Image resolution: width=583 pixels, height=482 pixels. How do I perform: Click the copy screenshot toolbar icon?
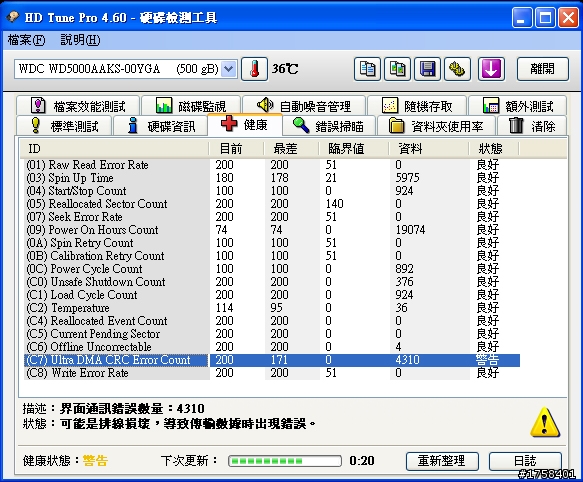(x=397, y=69)
